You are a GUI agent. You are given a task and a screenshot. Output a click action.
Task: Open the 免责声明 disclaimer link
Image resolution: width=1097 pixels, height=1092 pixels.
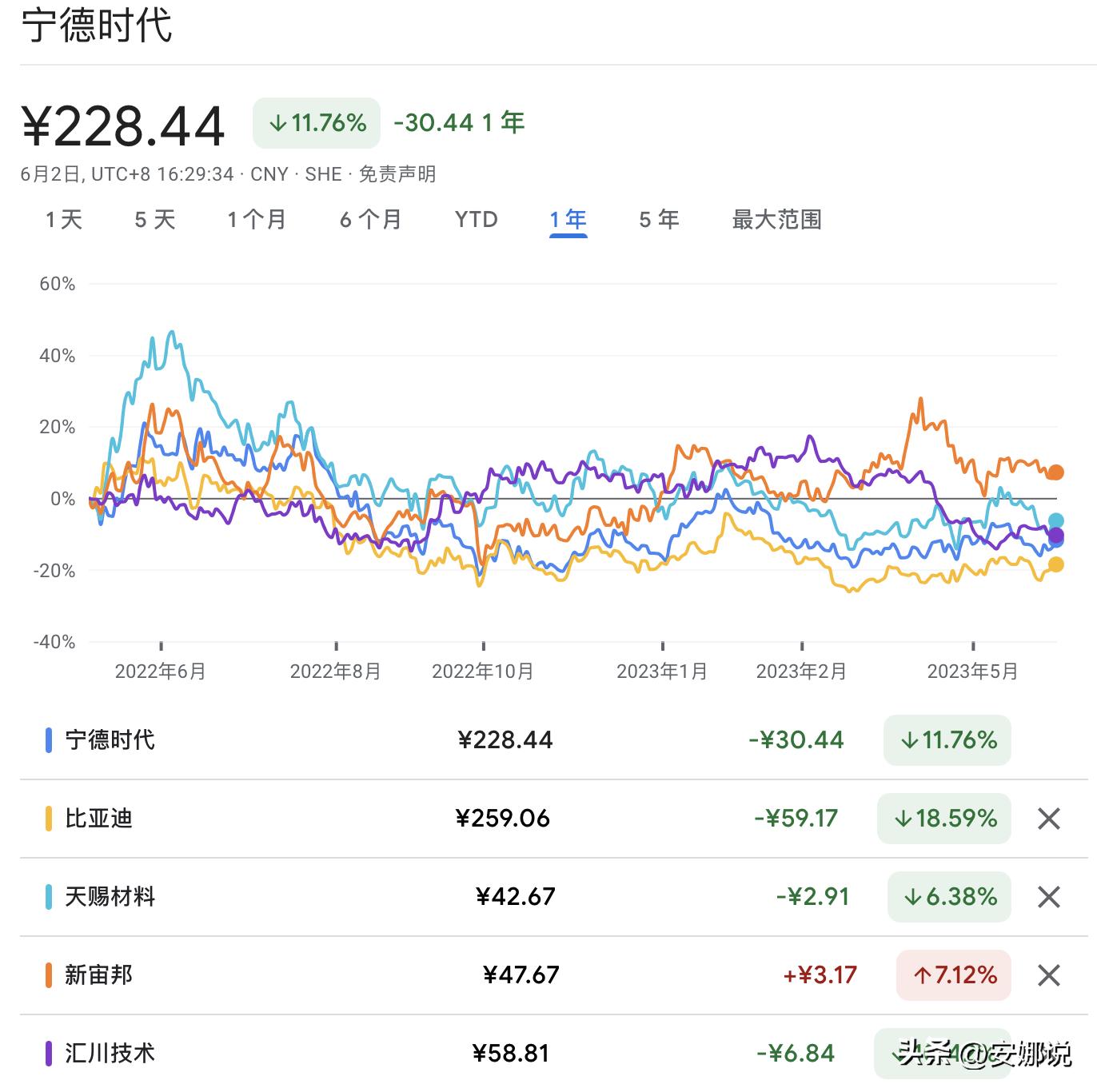tap(397, 174)
